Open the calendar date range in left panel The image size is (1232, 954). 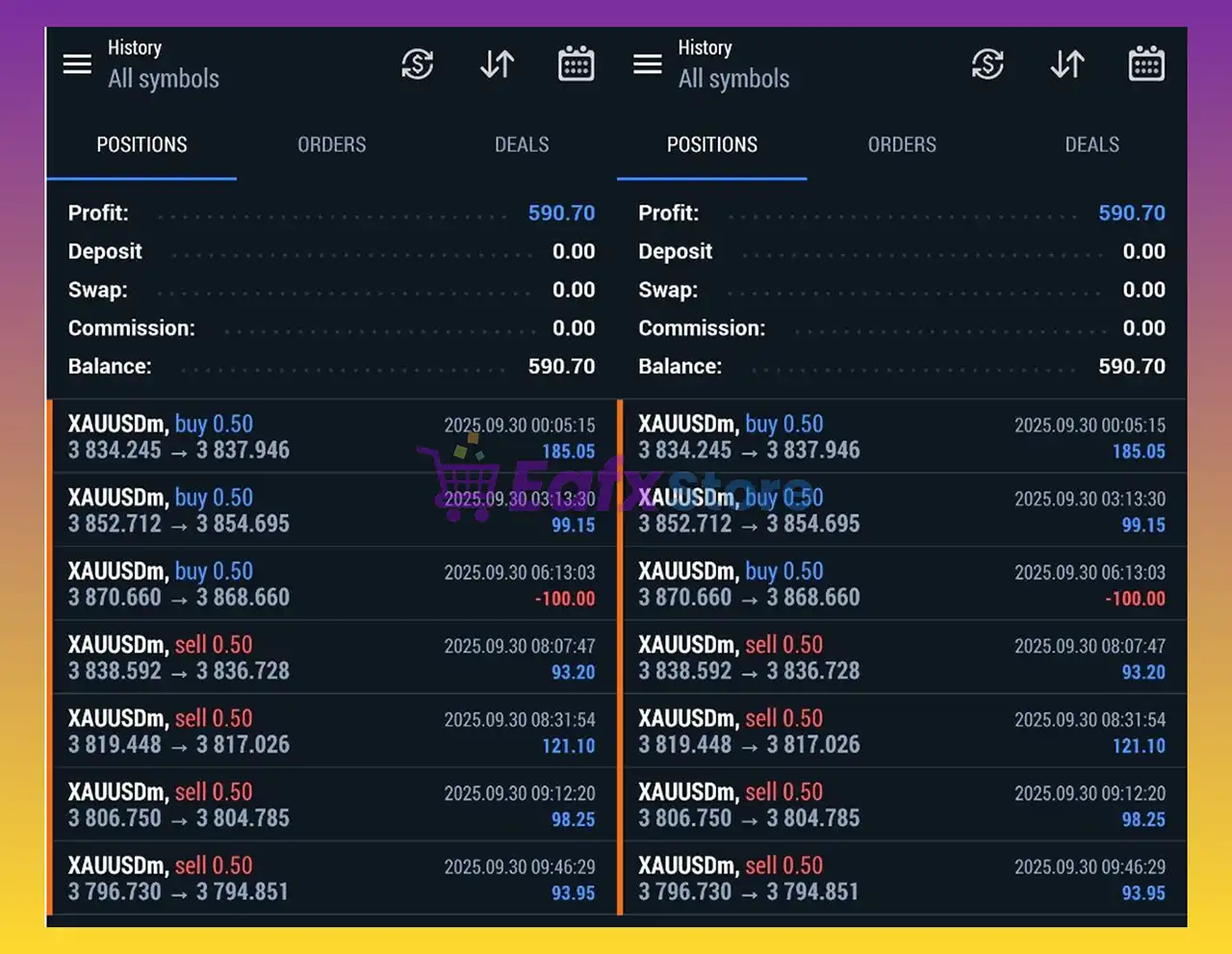pos(576,64)
